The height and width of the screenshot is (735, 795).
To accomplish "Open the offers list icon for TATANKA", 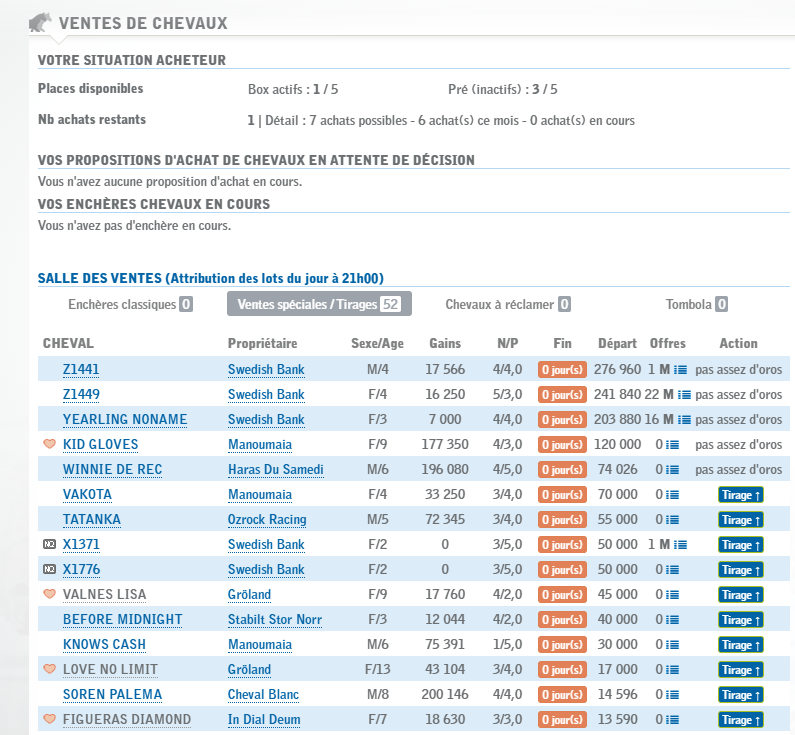I will pos(673,520).
